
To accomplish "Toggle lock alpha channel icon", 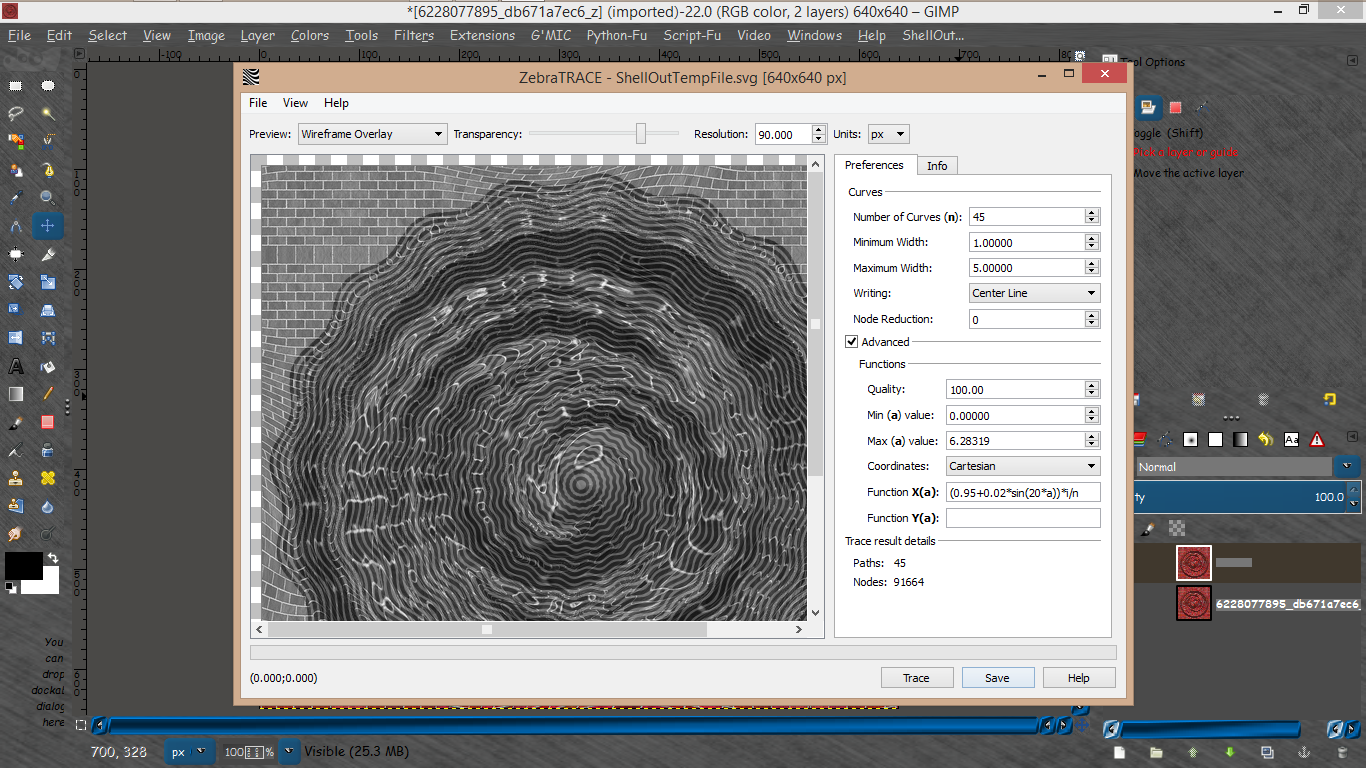I will click(1177, 528).
